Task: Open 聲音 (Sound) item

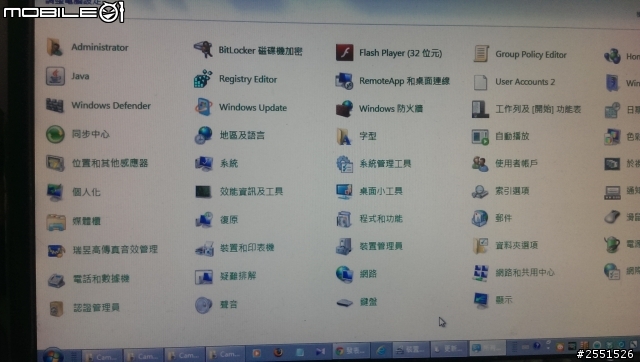Action: click(216, 304)
